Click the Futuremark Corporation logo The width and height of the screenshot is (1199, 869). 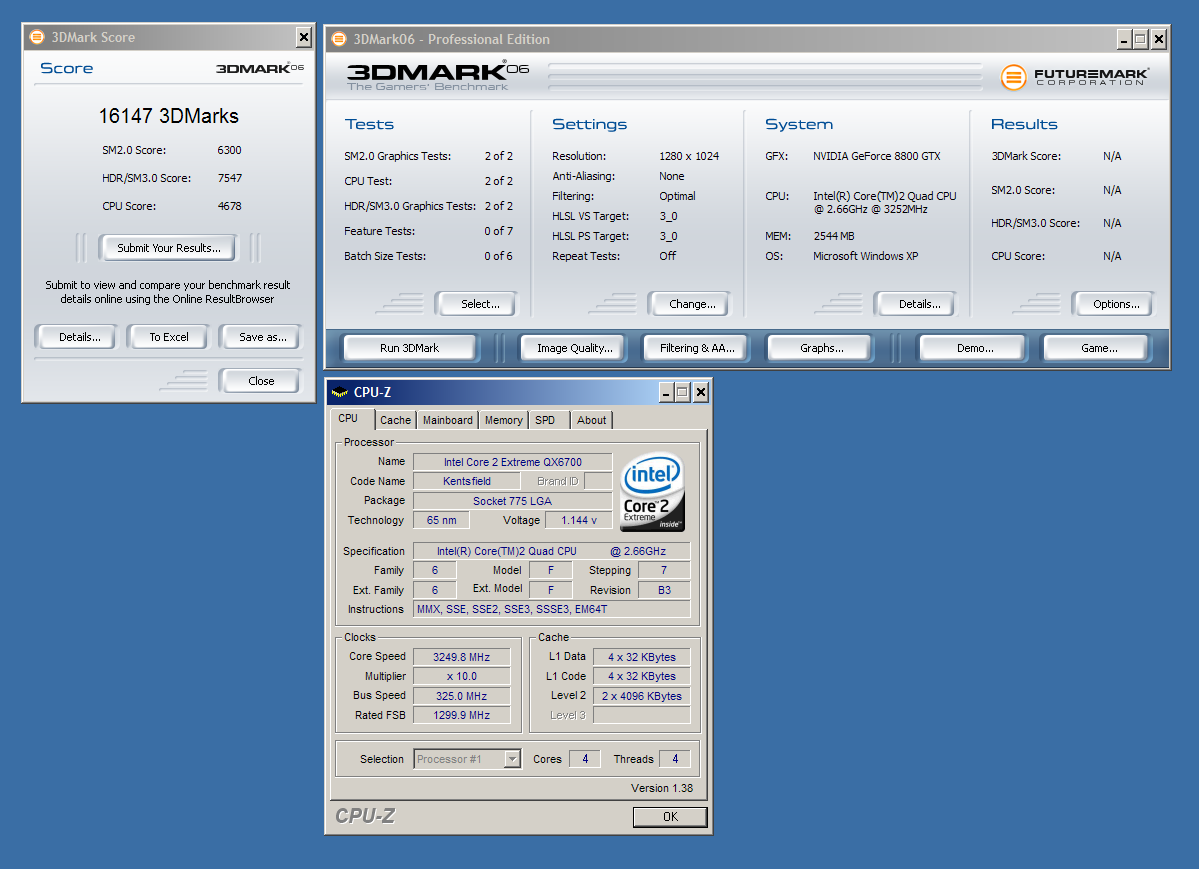[x=1074, y=76]
